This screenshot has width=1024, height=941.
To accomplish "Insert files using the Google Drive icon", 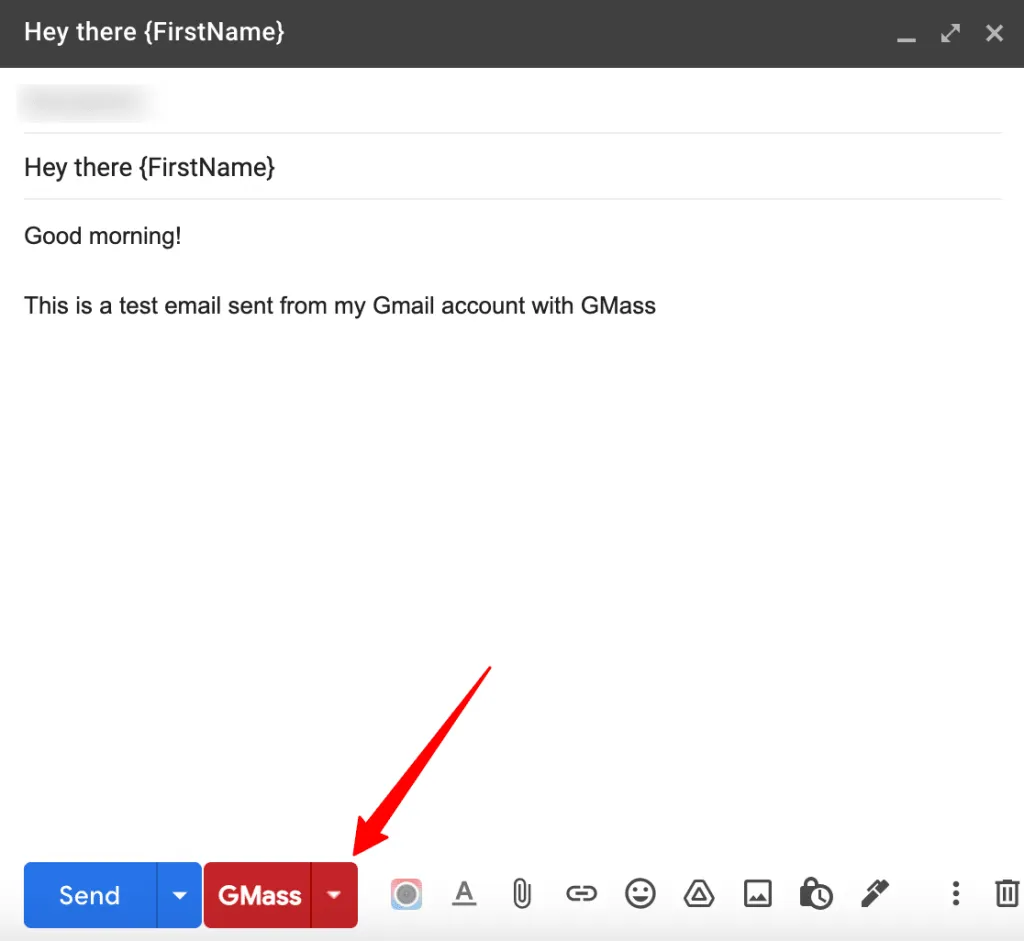I will tap(699, 893).
